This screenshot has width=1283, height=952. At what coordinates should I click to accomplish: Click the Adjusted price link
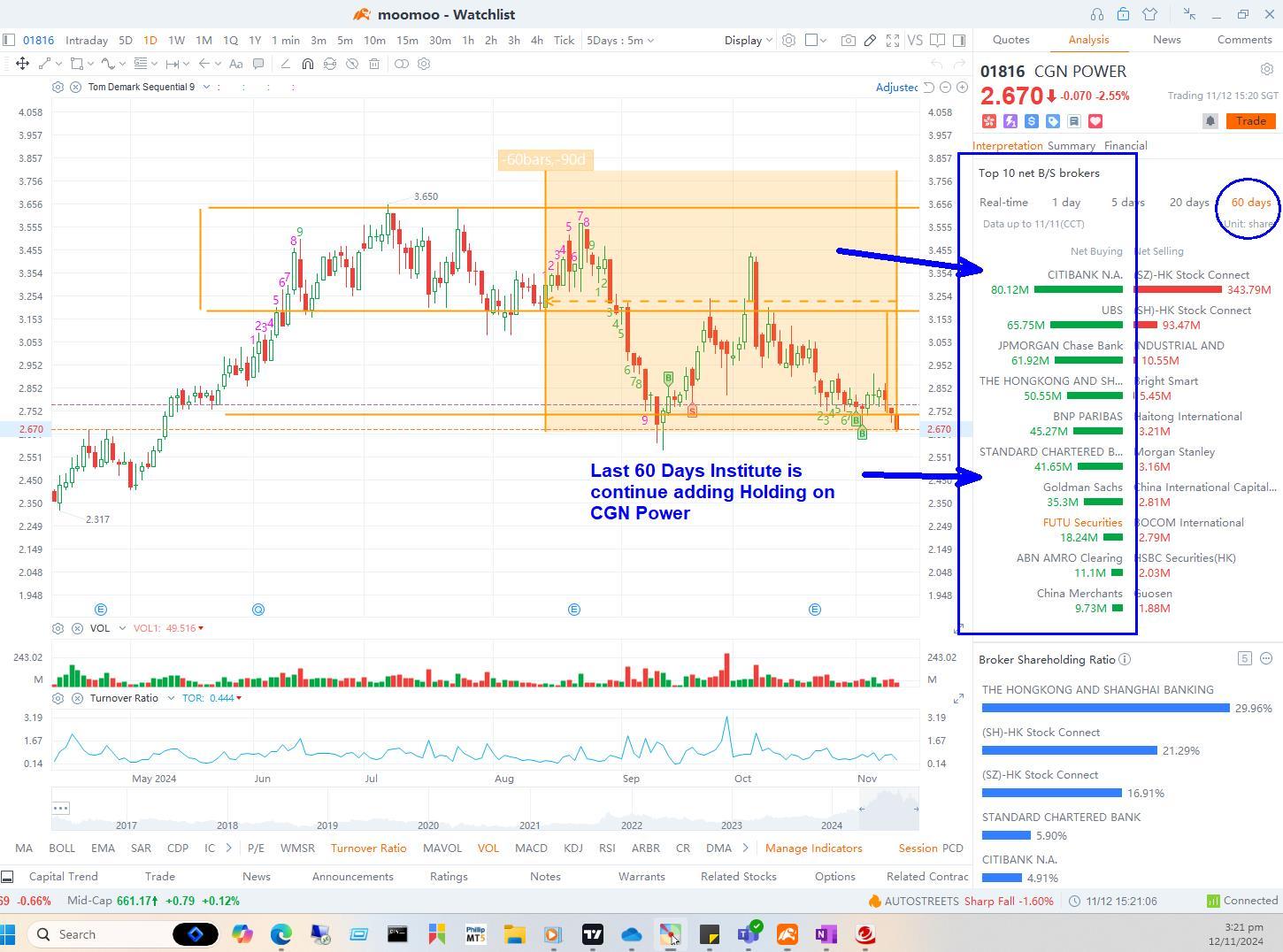coord(896,87)
